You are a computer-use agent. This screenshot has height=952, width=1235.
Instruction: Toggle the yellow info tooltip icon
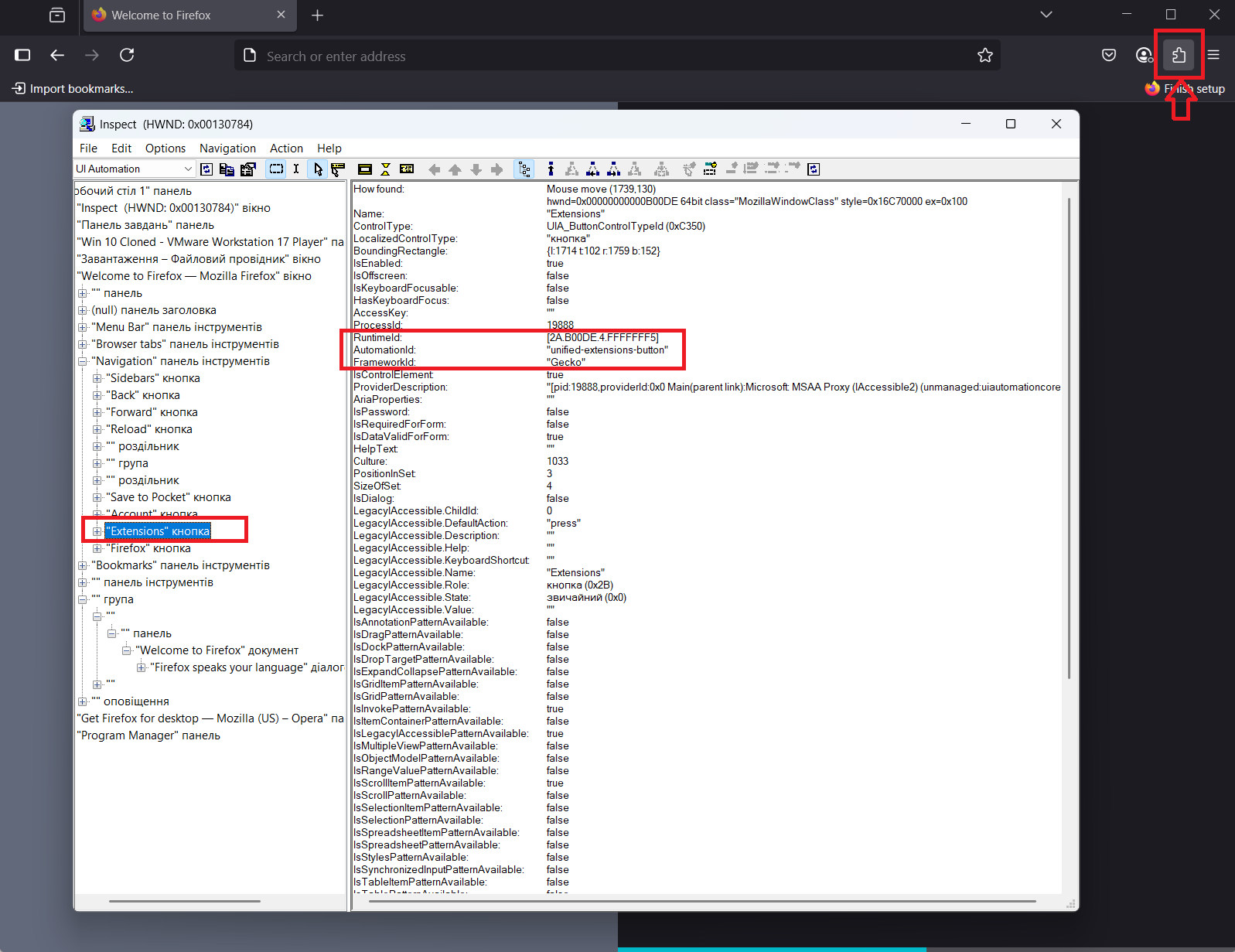(x=407, y=169)
